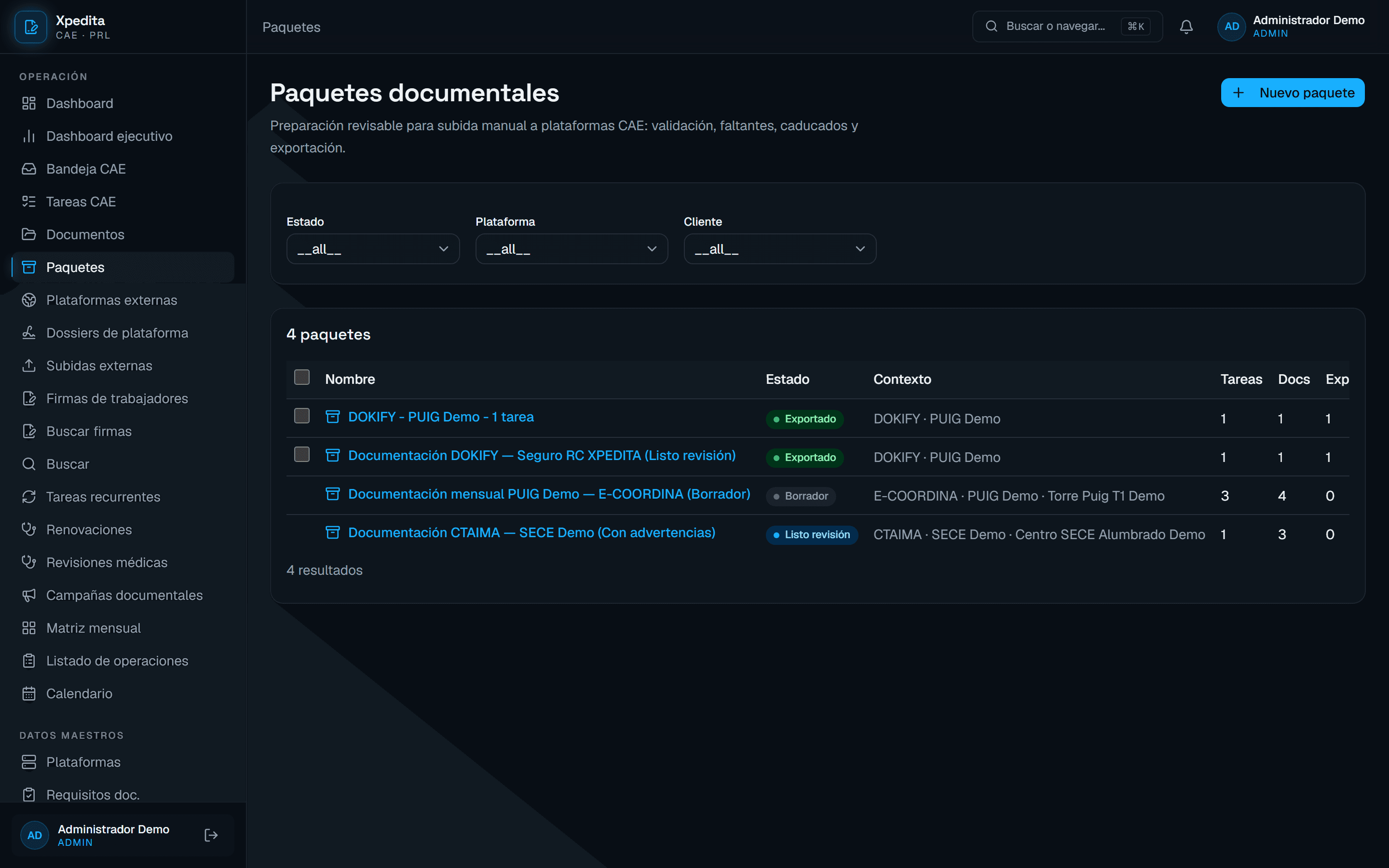Open Bandeja CAE menu item
Image resolution: width=1389 pixels, height=868 pixels.
tap(123, 169)
